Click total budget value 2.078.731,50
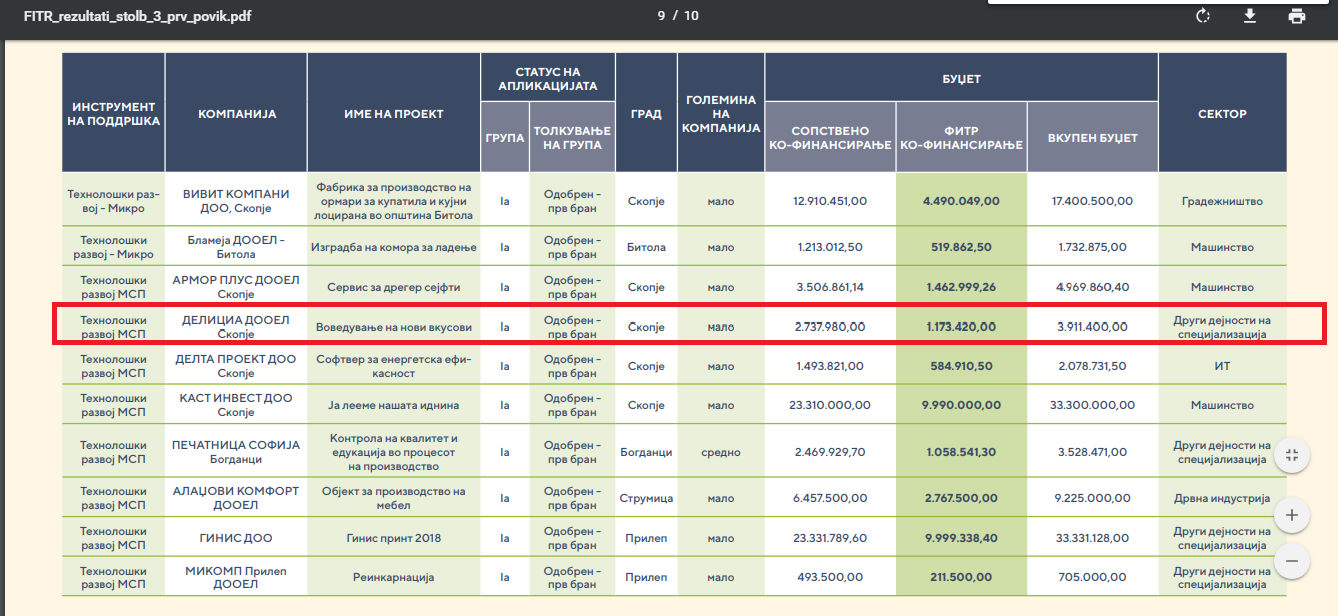Image resolution: width=1338 pixels, height=616 pixels. tap(1093, 367)
